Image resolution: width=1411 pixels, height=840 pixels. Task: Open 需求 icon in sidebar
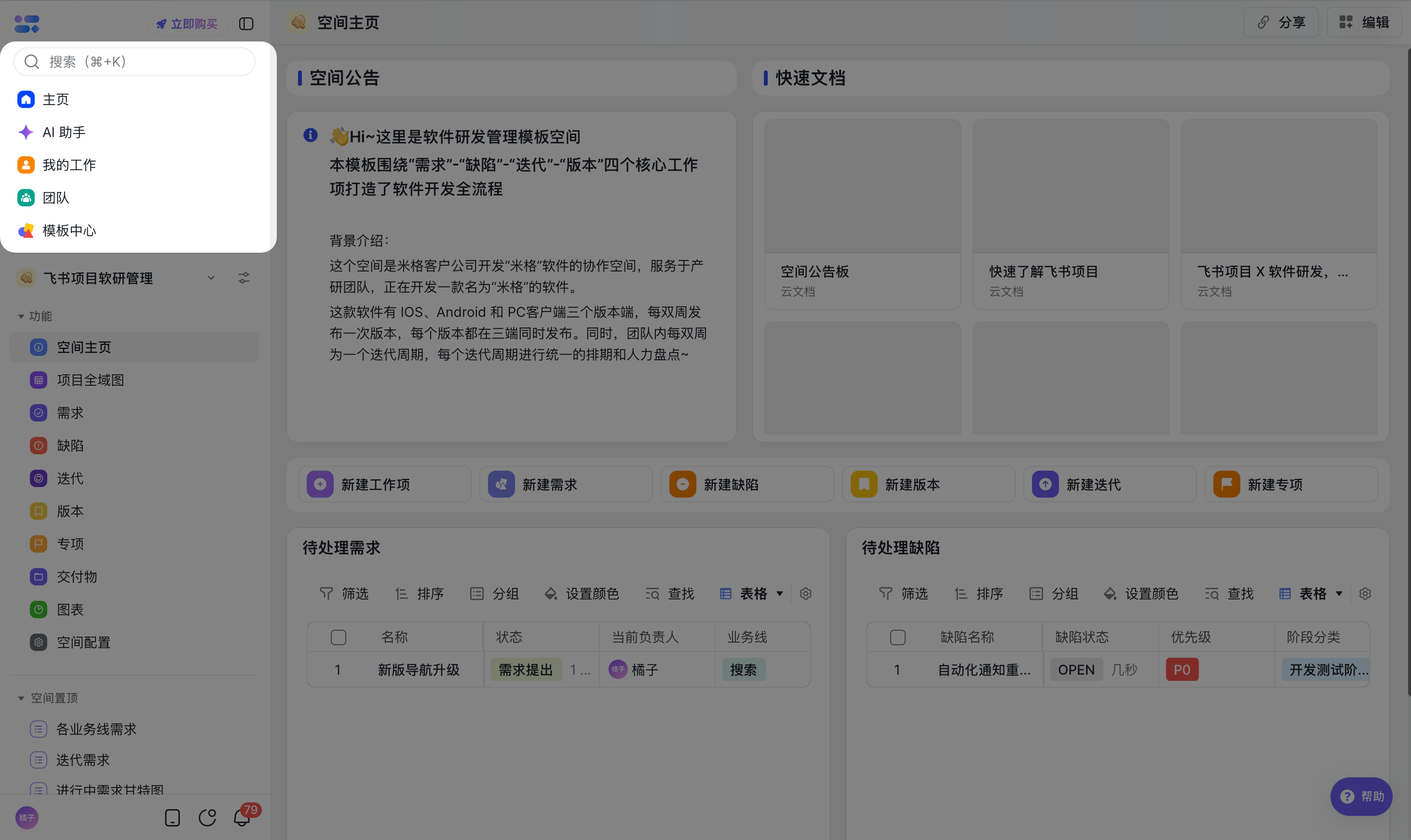click(39, 413)
